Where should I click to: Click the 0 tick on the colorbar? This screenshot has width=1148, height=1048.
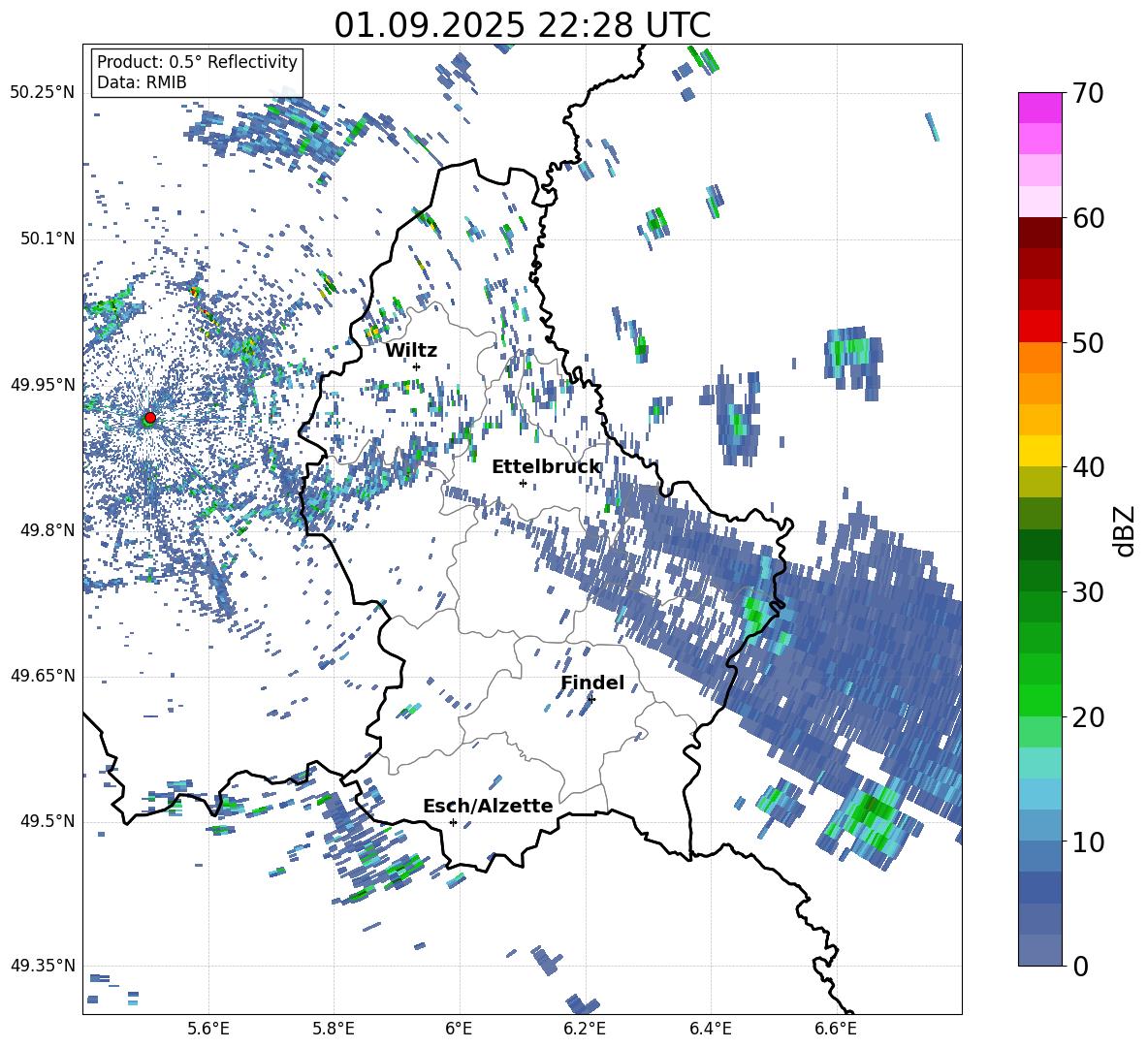(x=1080, y=966)
